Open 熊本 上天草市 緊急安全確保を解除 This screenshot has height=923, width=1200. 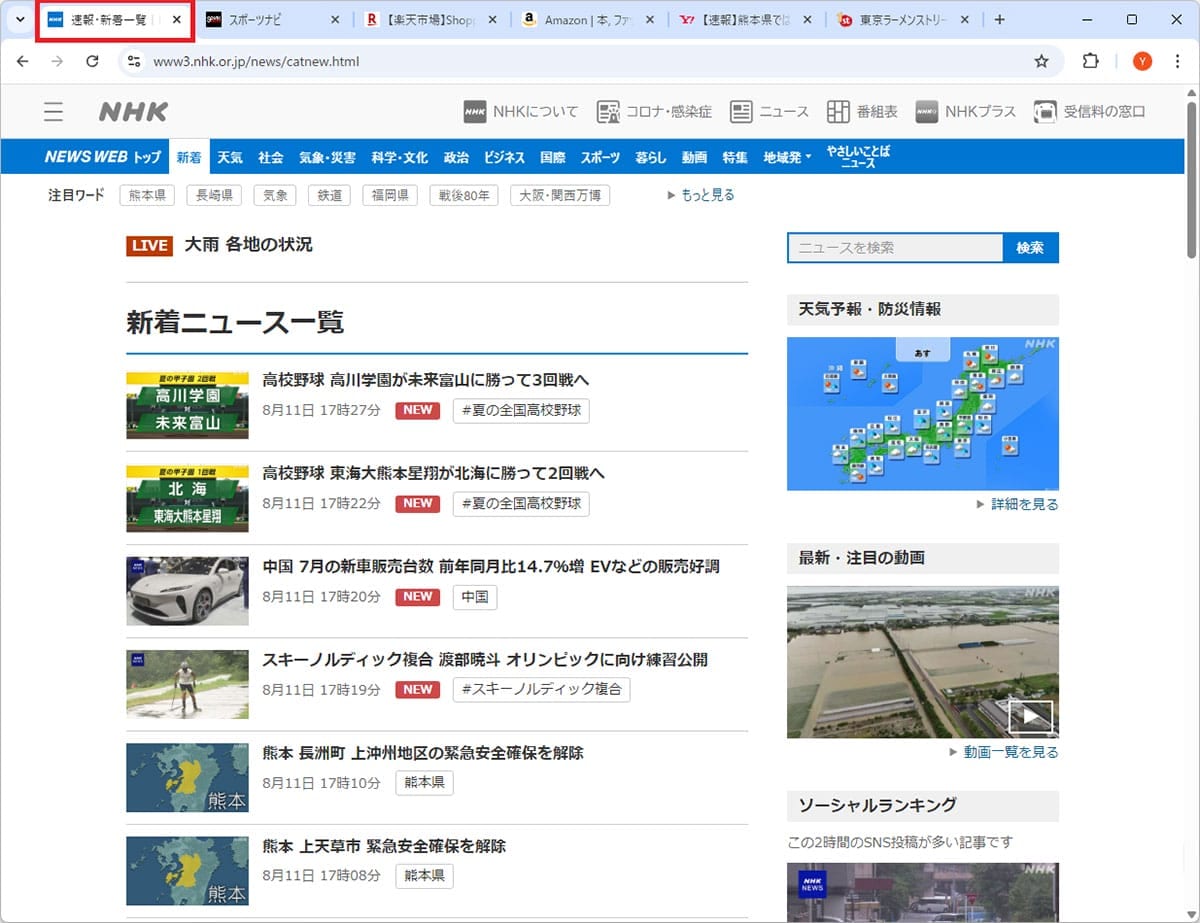(x=384, y=846)
